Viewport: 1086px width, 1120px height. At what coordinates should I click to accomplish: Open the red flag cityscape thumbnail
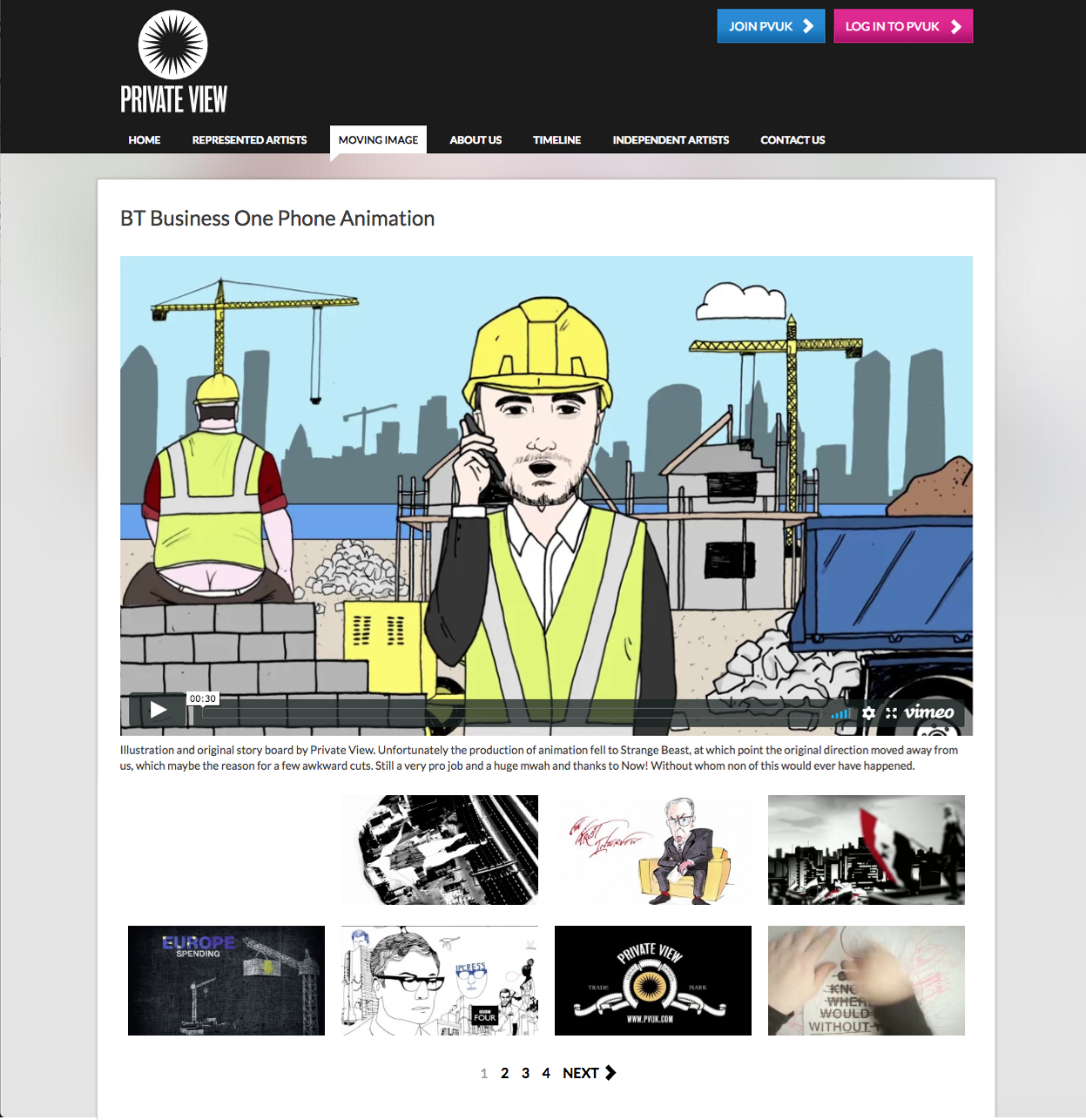(x=867, y=850)
